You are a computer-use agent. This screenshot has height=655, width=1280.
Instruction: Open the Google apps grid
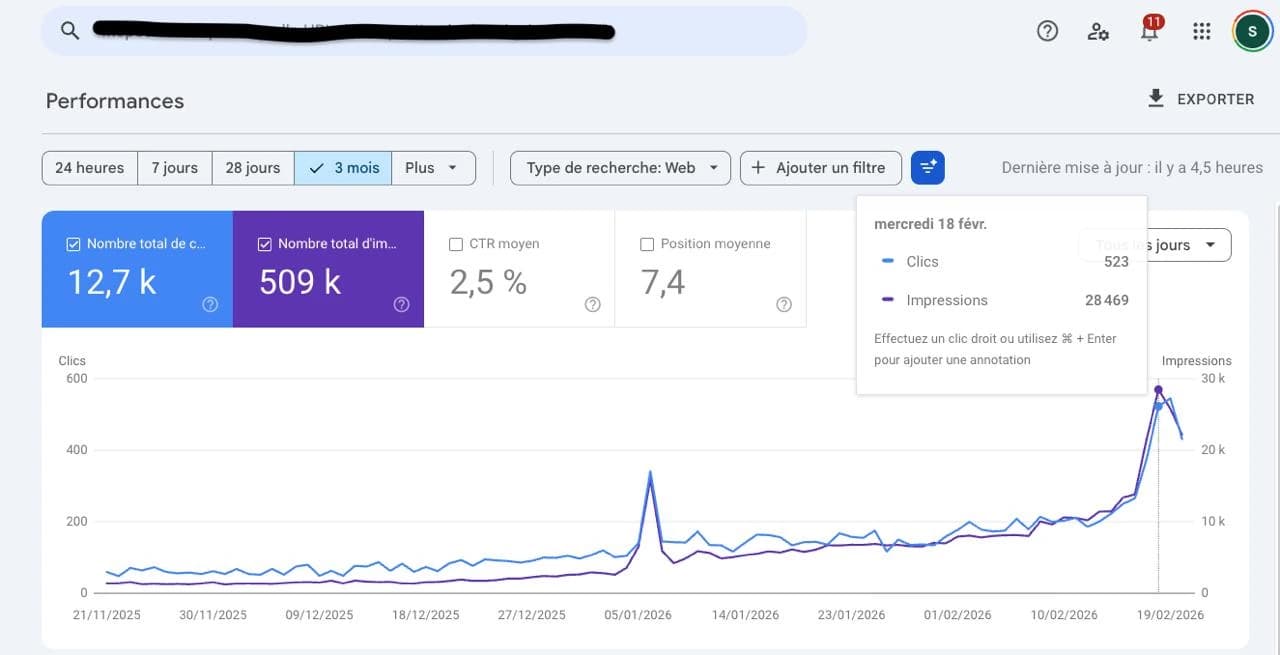tap(1201, 30)
